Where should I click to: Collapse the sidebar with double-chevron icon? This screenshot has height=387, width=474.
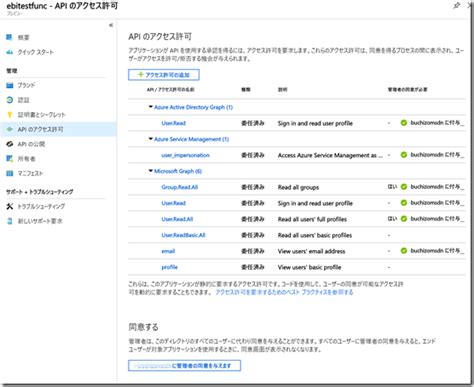pyautogui.click(x=111, y=25)
